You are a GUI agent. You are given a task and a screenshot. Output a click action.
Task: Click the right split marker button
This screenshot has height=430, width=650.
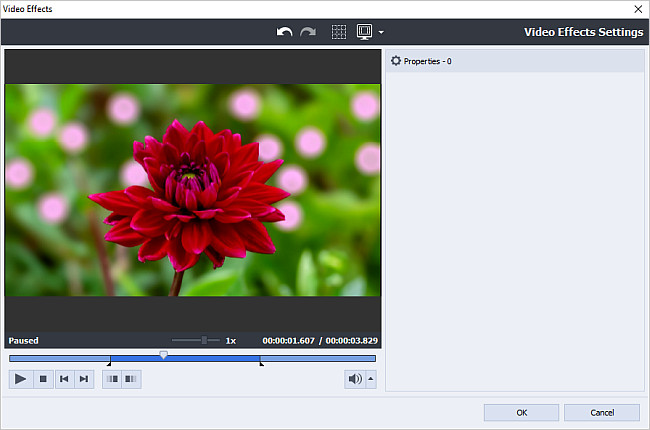pyautogui.click(x=131, y=379)
